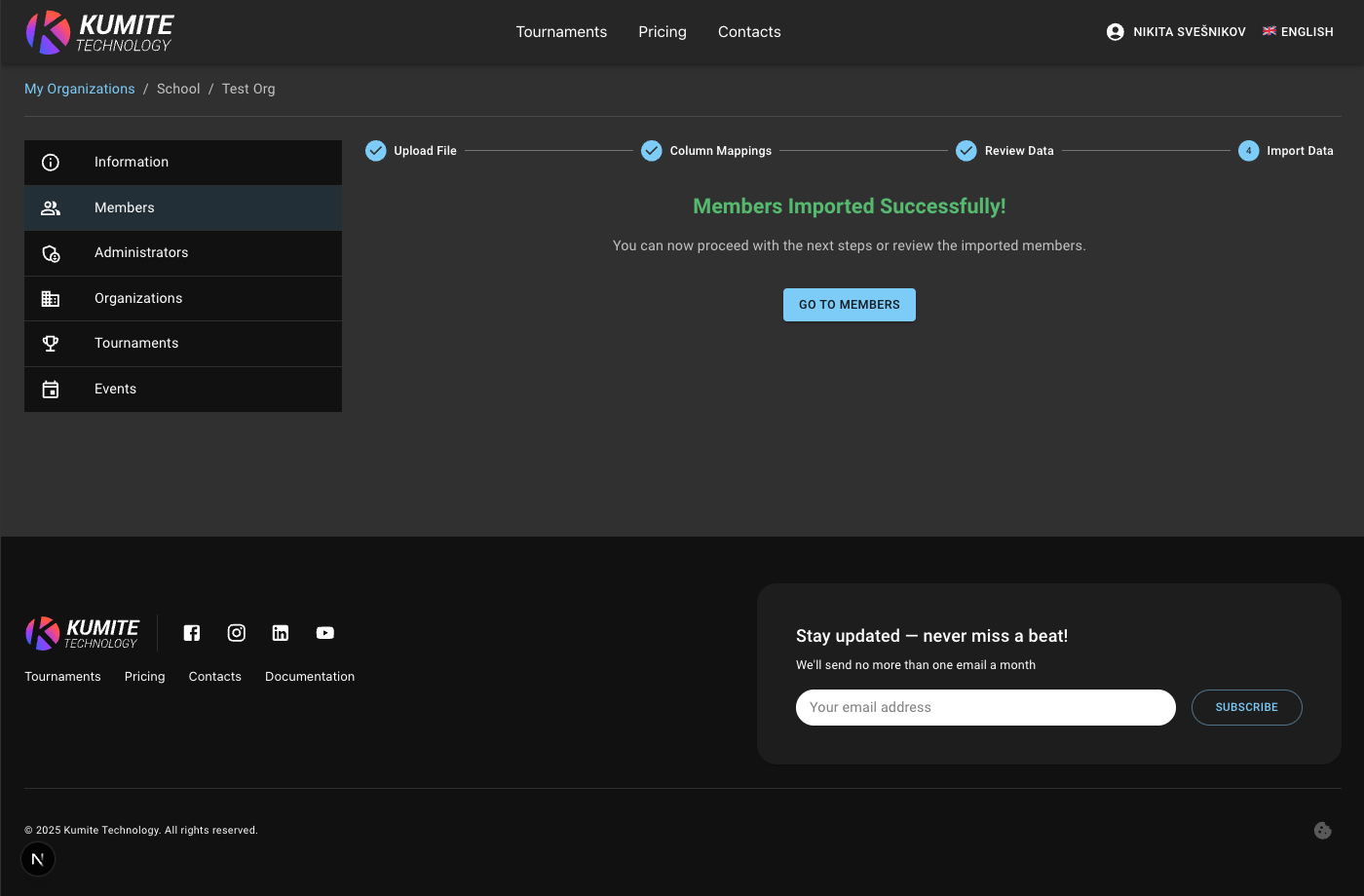Screen dimensions: 1364x896
Task: Select the Upload File step
Action: tap(411, 151)
